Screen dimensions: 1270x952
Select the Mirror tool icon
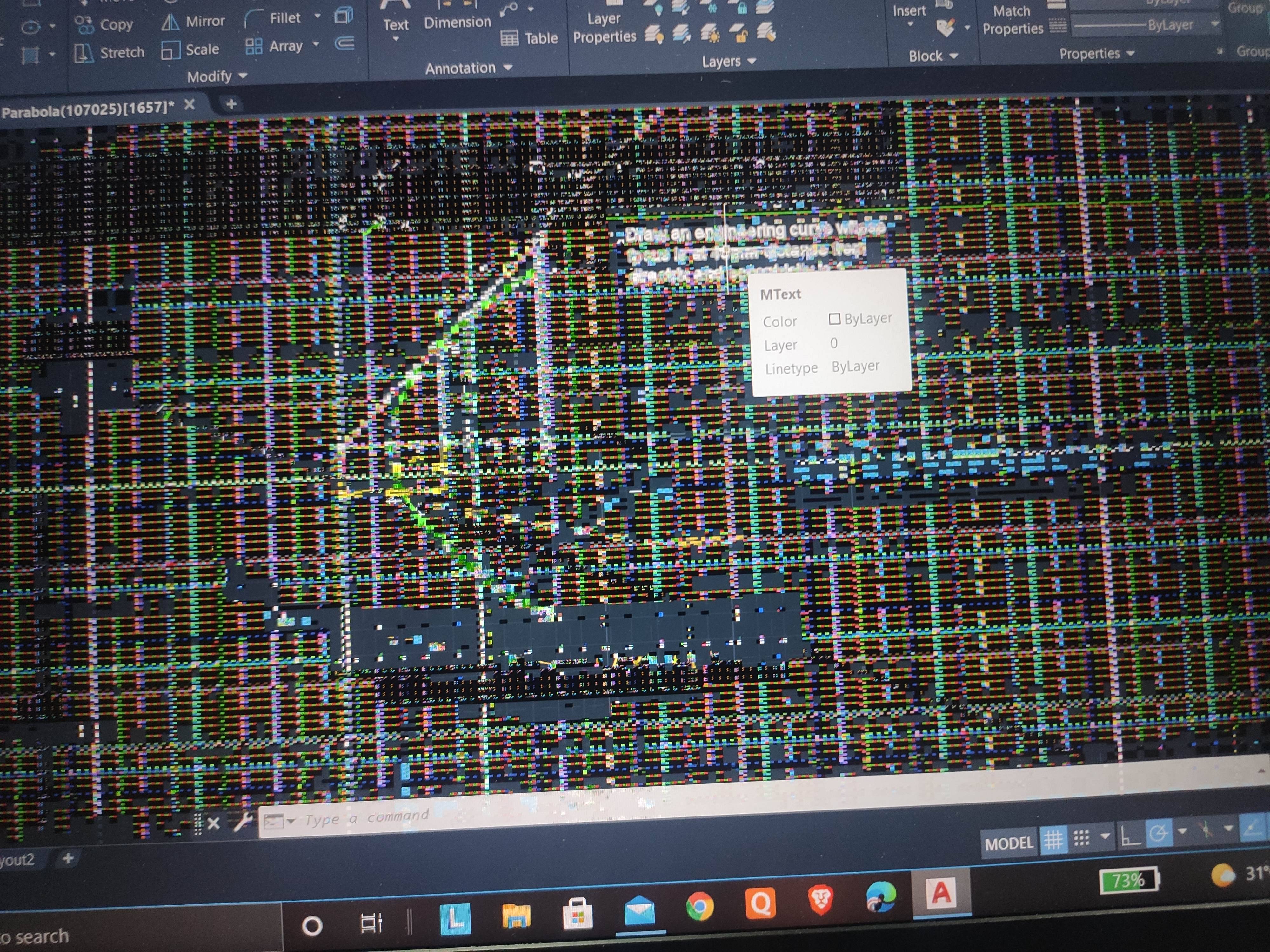coord(170,23)
